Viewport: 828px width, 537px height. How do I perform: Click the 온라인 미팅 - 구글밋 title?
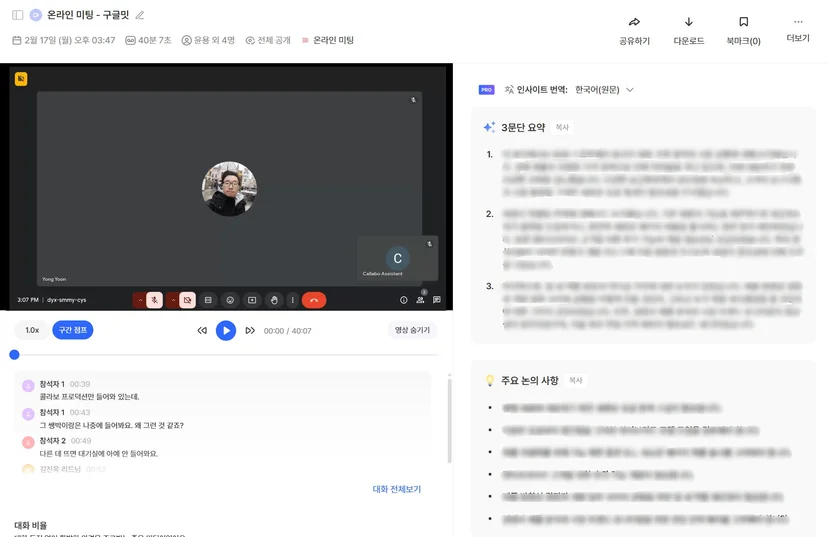coord(88,15)
